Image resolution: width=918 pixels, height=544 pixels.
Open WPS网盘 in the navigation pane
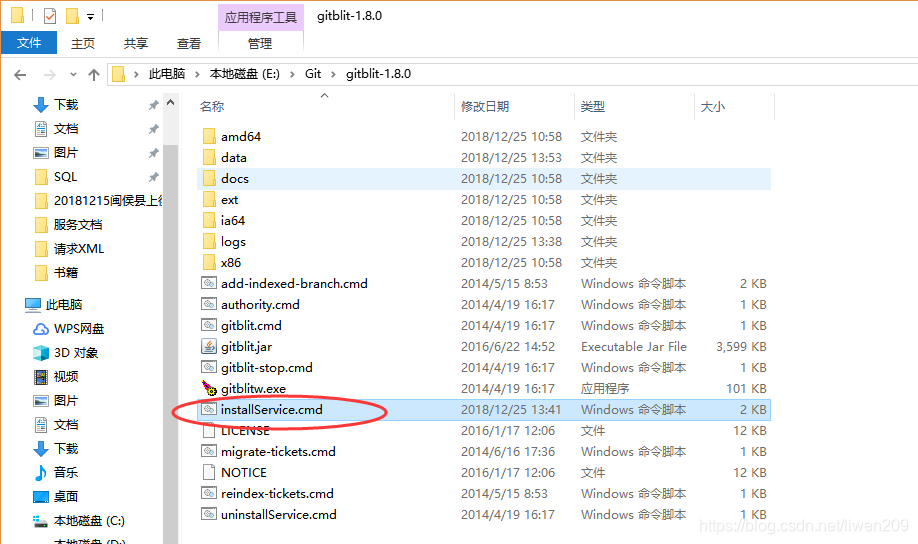pos(78,329)
